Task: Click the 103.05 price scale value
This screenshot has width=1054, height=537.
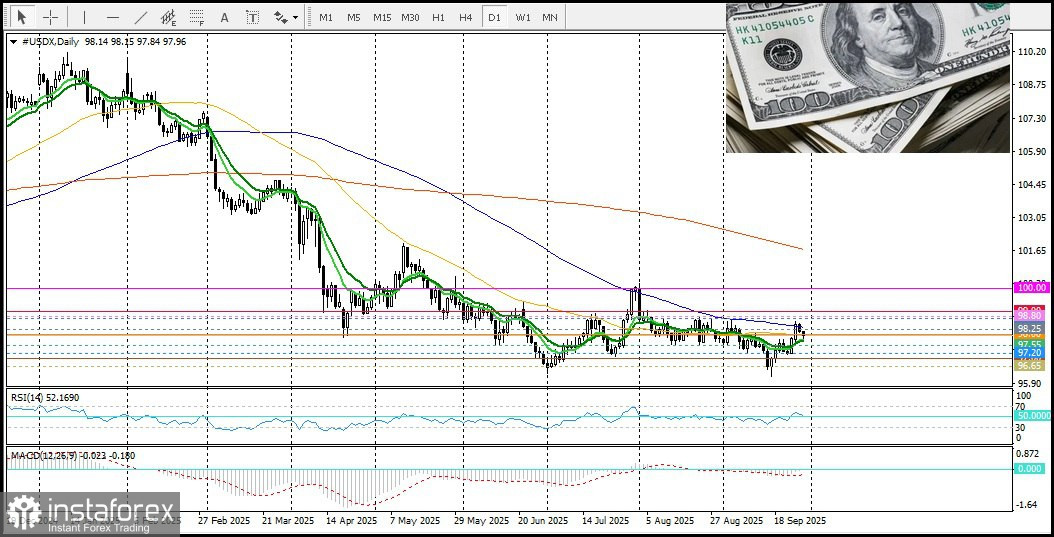Action: [1032, 218]
